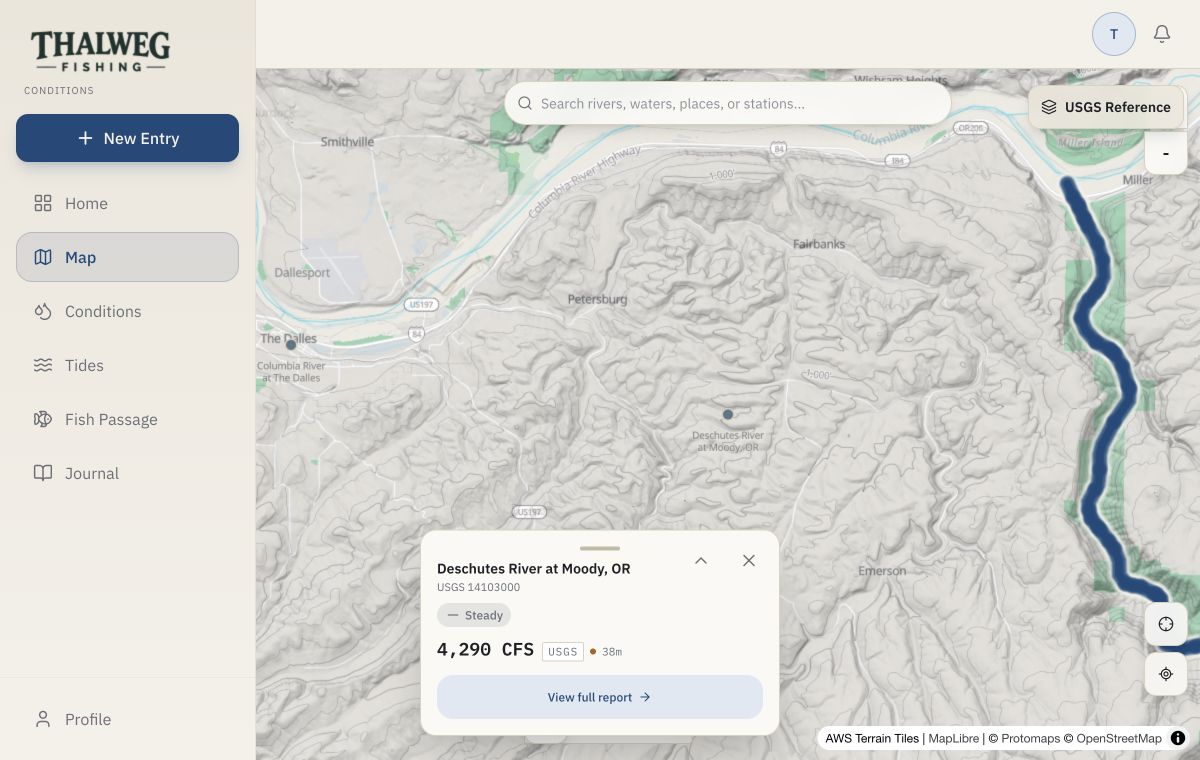Open the Tides section
1200x760 pixels.
pos(127,365)
